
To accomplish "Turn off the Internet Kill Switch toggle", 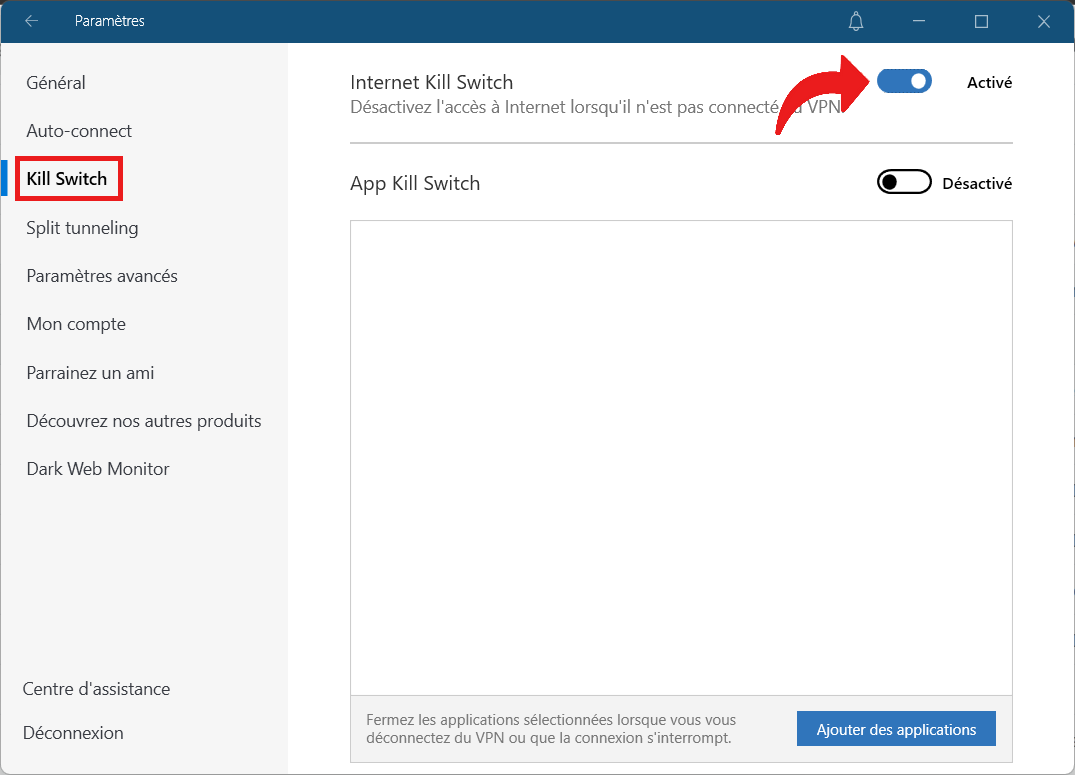I will (904, 81).
